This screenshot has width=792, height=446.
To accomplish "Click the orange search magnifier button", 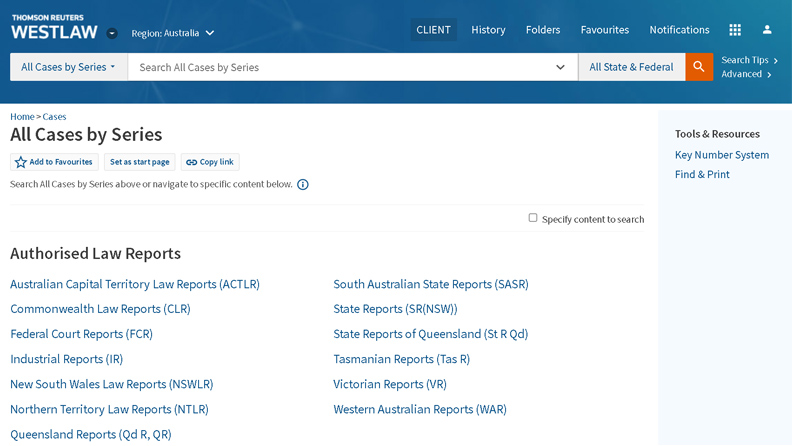I will coord(699,67).
